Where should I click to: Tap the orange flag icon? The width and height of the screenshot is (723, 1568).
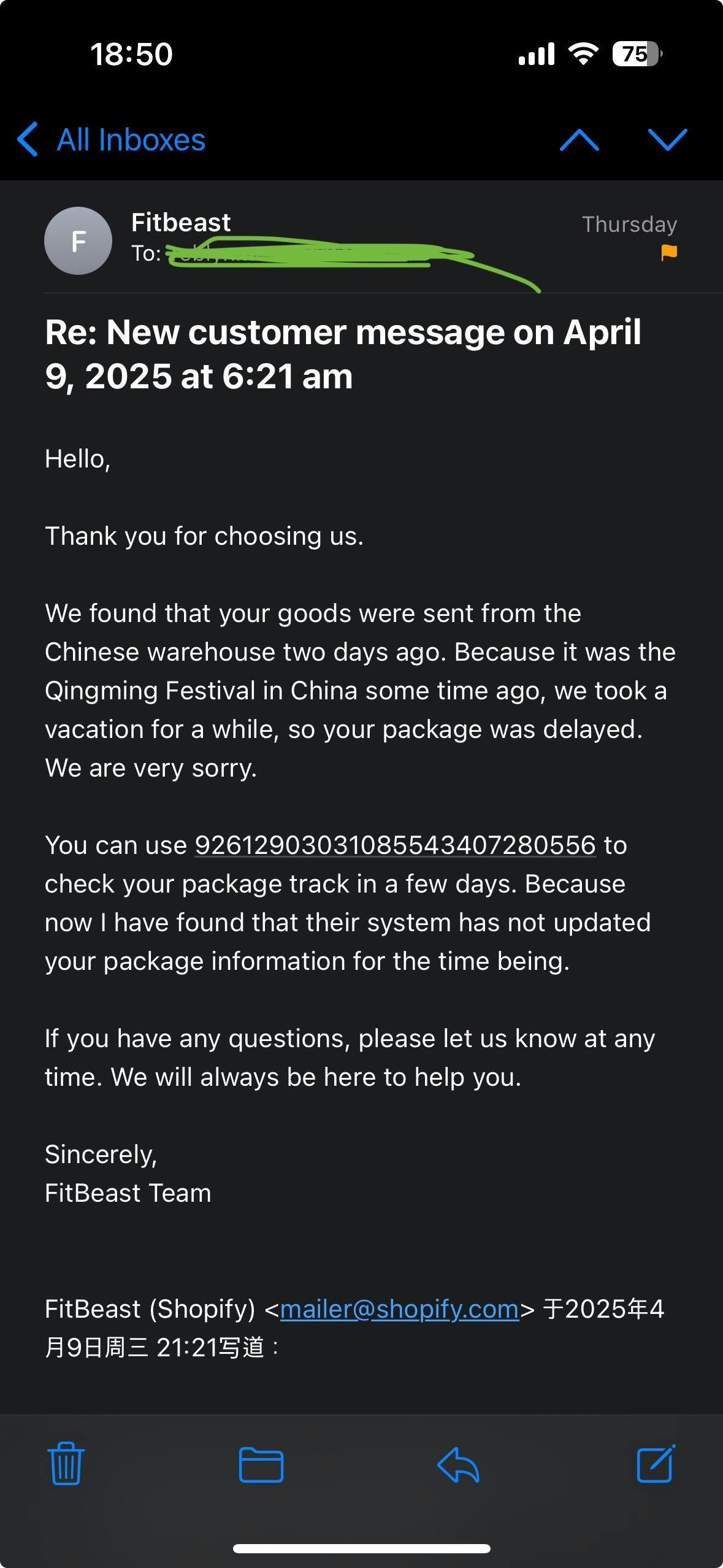669,252
